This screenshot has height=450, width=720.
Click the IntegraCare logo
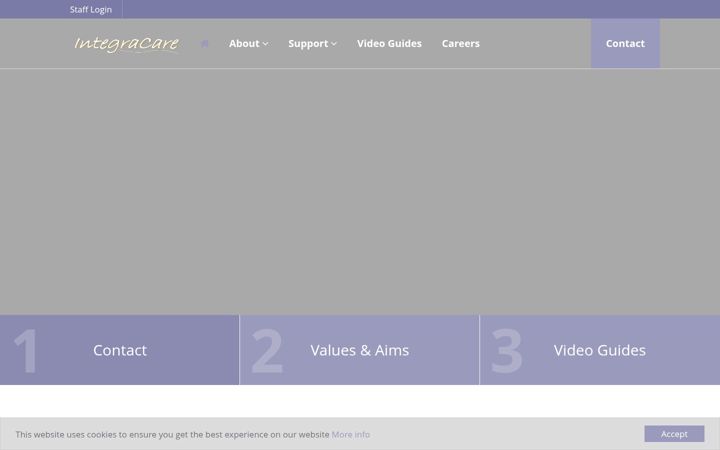[127, 44]
